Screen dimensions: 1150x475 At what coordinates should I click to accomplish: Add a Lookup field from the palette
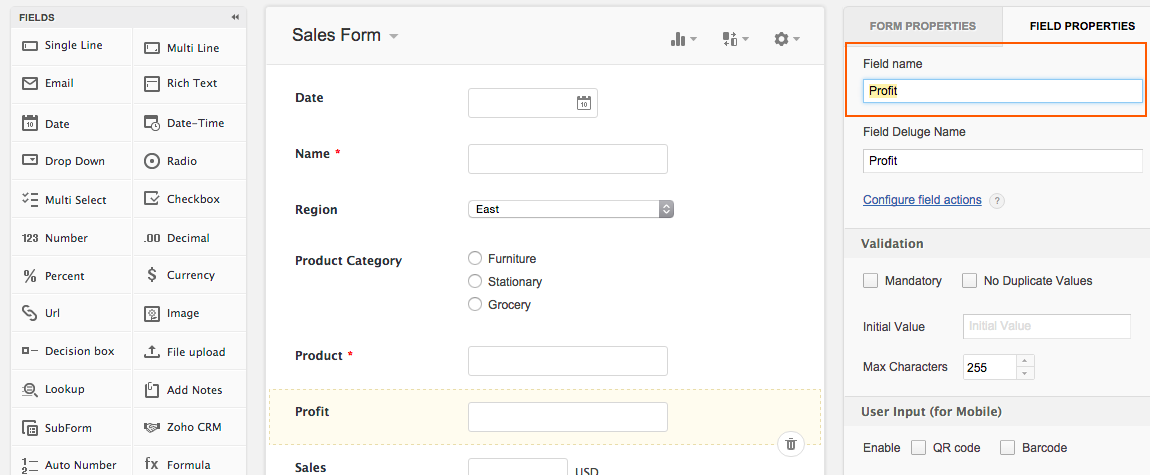coord(71,389)
